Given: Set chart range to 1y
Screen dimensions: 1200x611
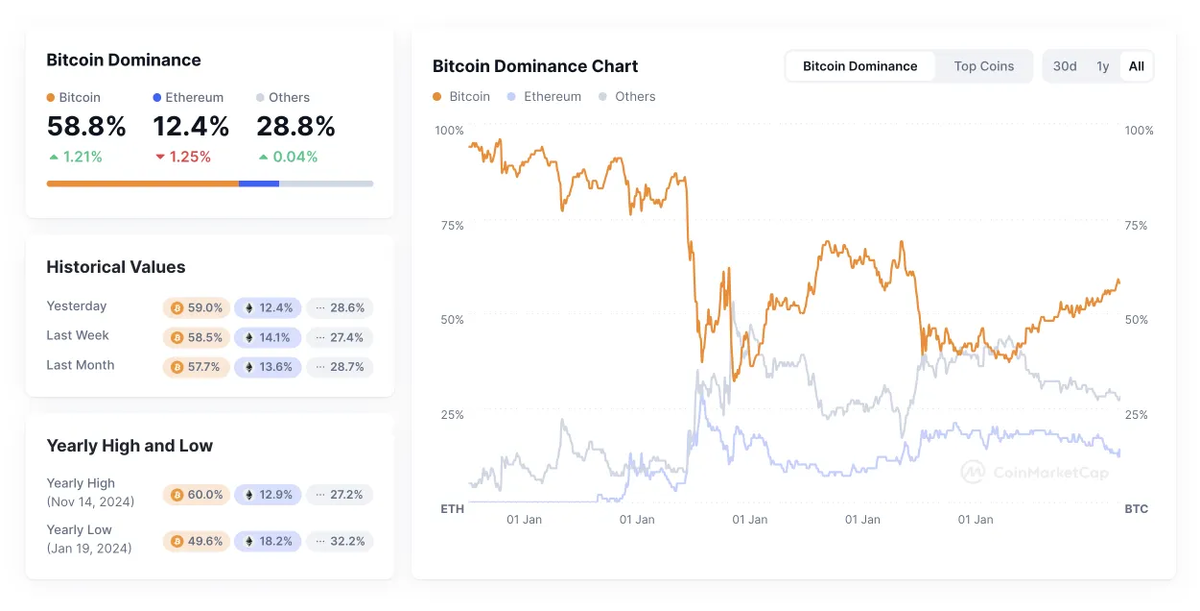Looking at the screenshot, I should (1102, 66).
